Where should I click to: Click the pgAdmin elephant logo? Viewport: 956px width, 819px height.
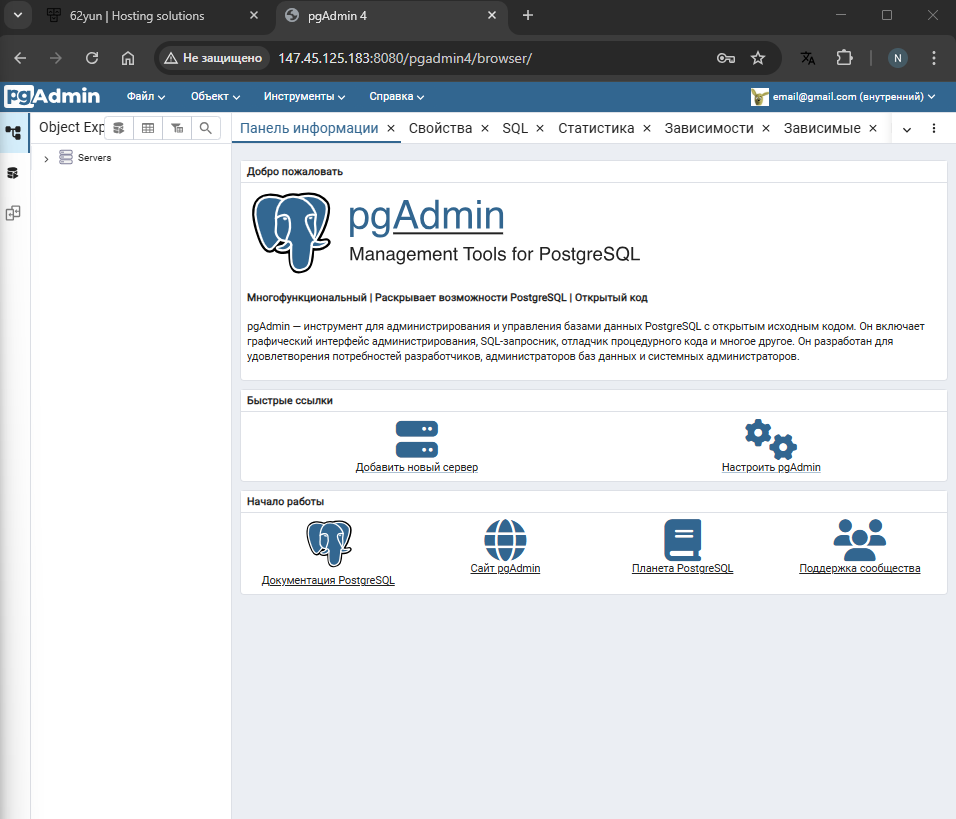coord(291,231)
